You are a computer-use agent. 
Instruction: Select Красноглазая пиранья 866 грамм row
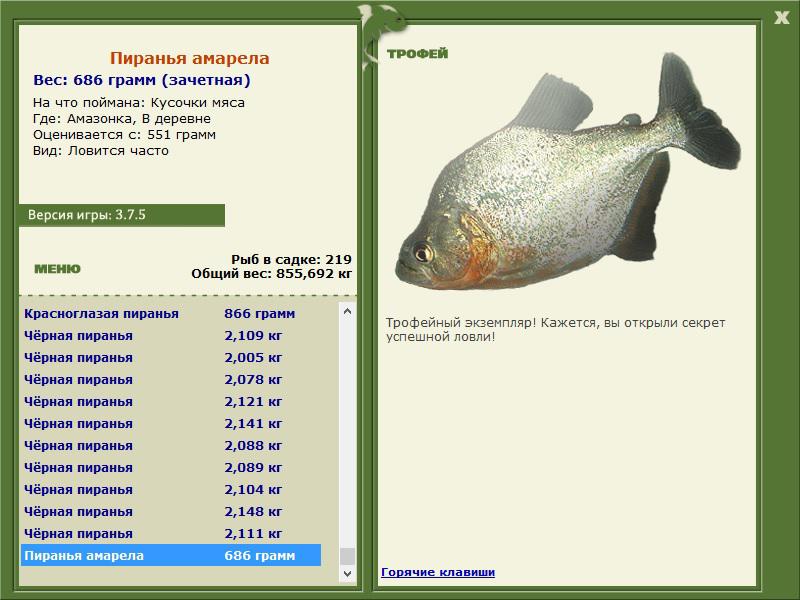point(171,314)
